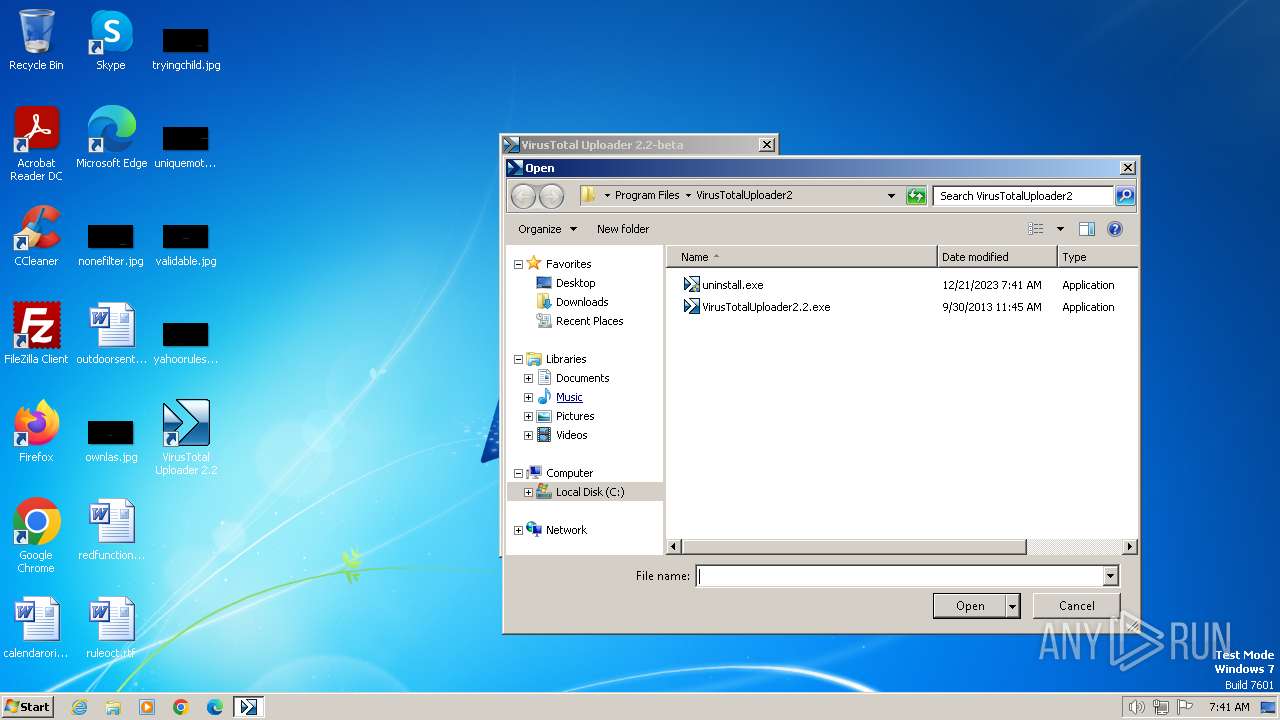Click Google Chrome desktop shortcut
Viewport: 1280px width, 720px height.
tap(36, 536)
